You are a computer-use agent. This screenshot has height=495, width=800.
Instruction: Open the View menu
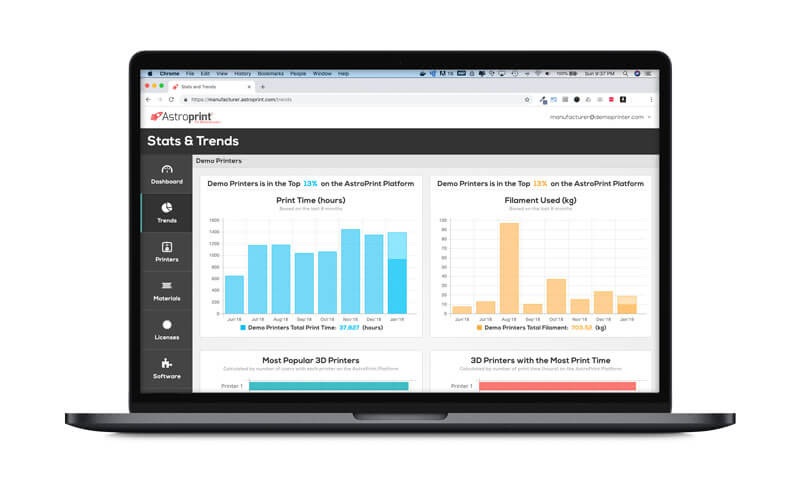click(222, 73)
